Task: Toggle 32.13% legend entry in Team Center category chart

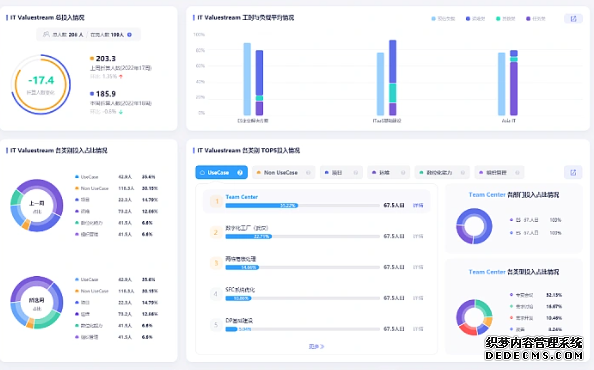Action: (x=536, y=295)
